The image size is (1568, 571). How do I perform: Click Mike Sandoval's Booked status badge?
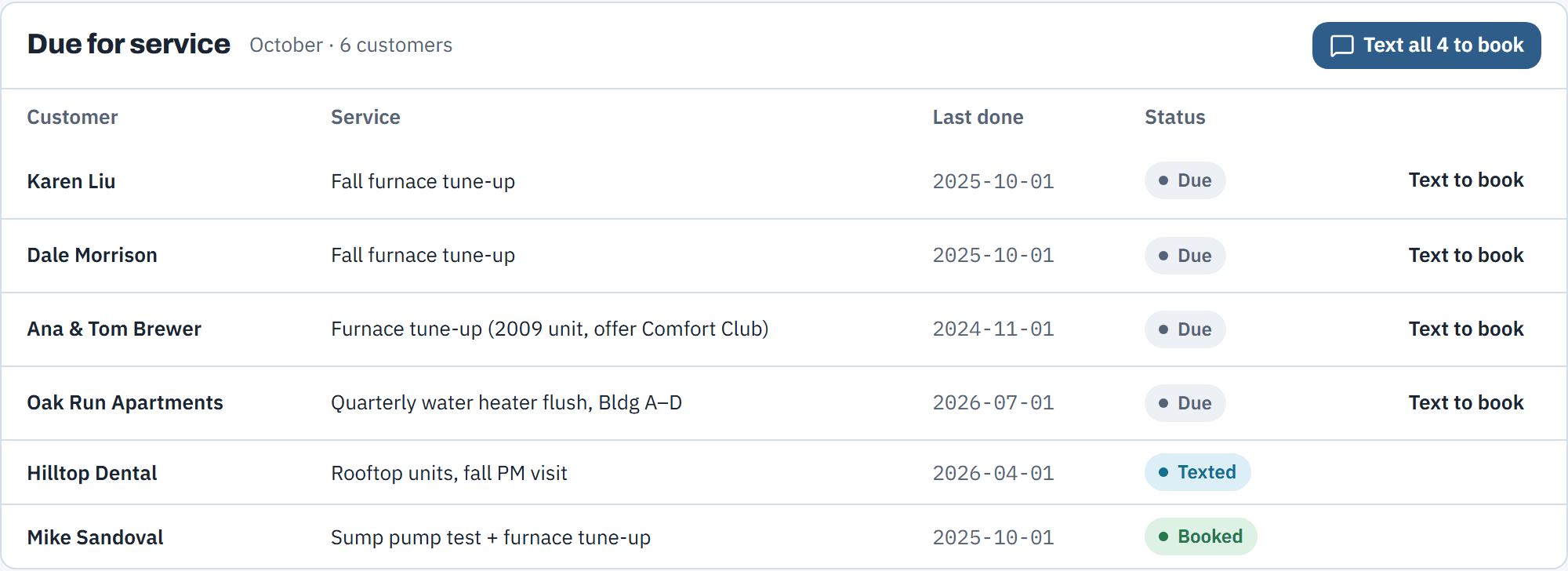point(1200,536)
